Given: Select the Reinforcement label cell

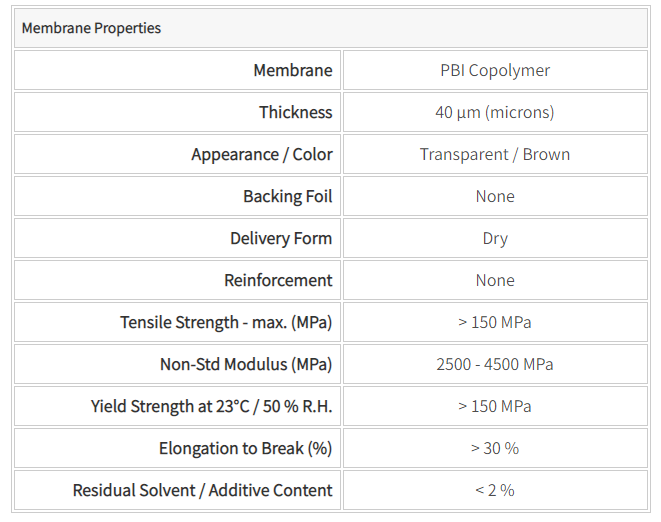Looking at the screenshot, I should [x=278, y=280].
